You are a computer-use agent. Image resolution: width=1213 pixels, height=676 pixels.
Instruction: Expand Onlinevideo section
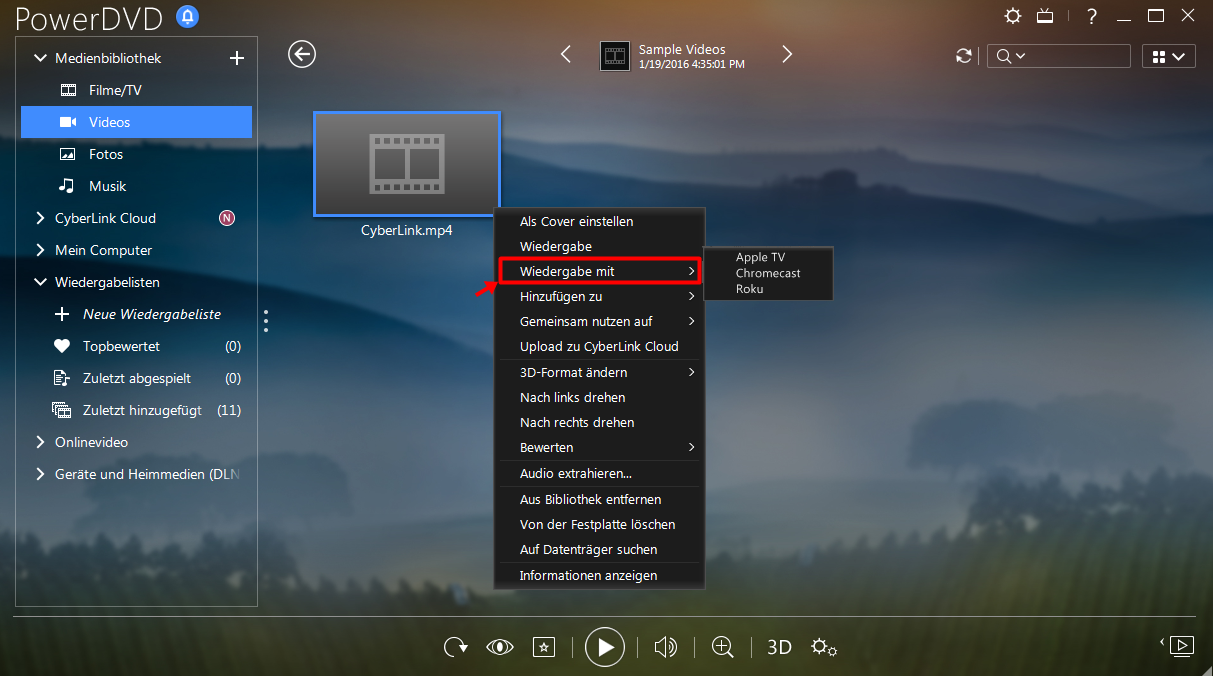tap(41, 442)
